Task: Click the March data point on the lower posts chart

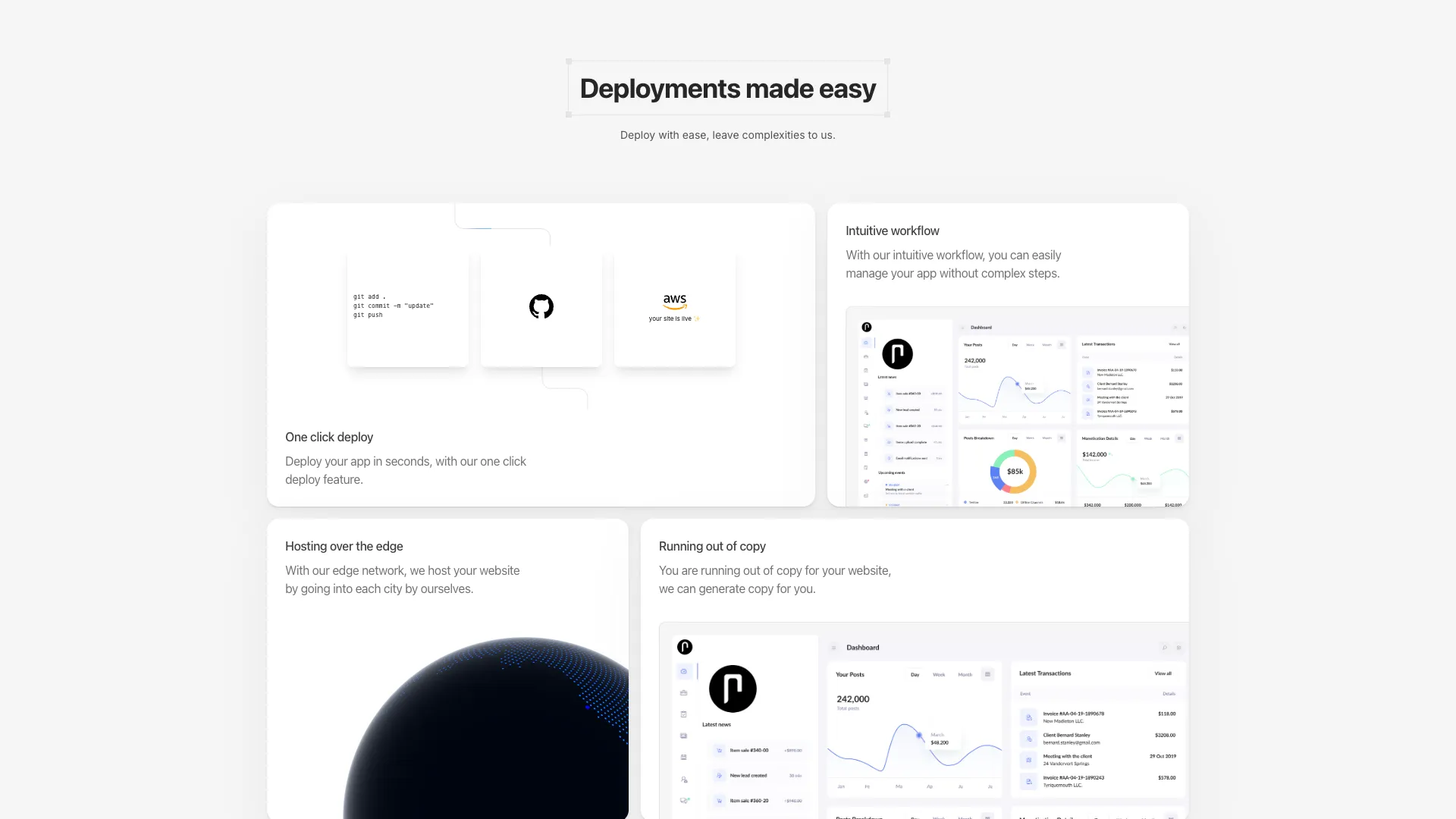Action: coord(919,735)
